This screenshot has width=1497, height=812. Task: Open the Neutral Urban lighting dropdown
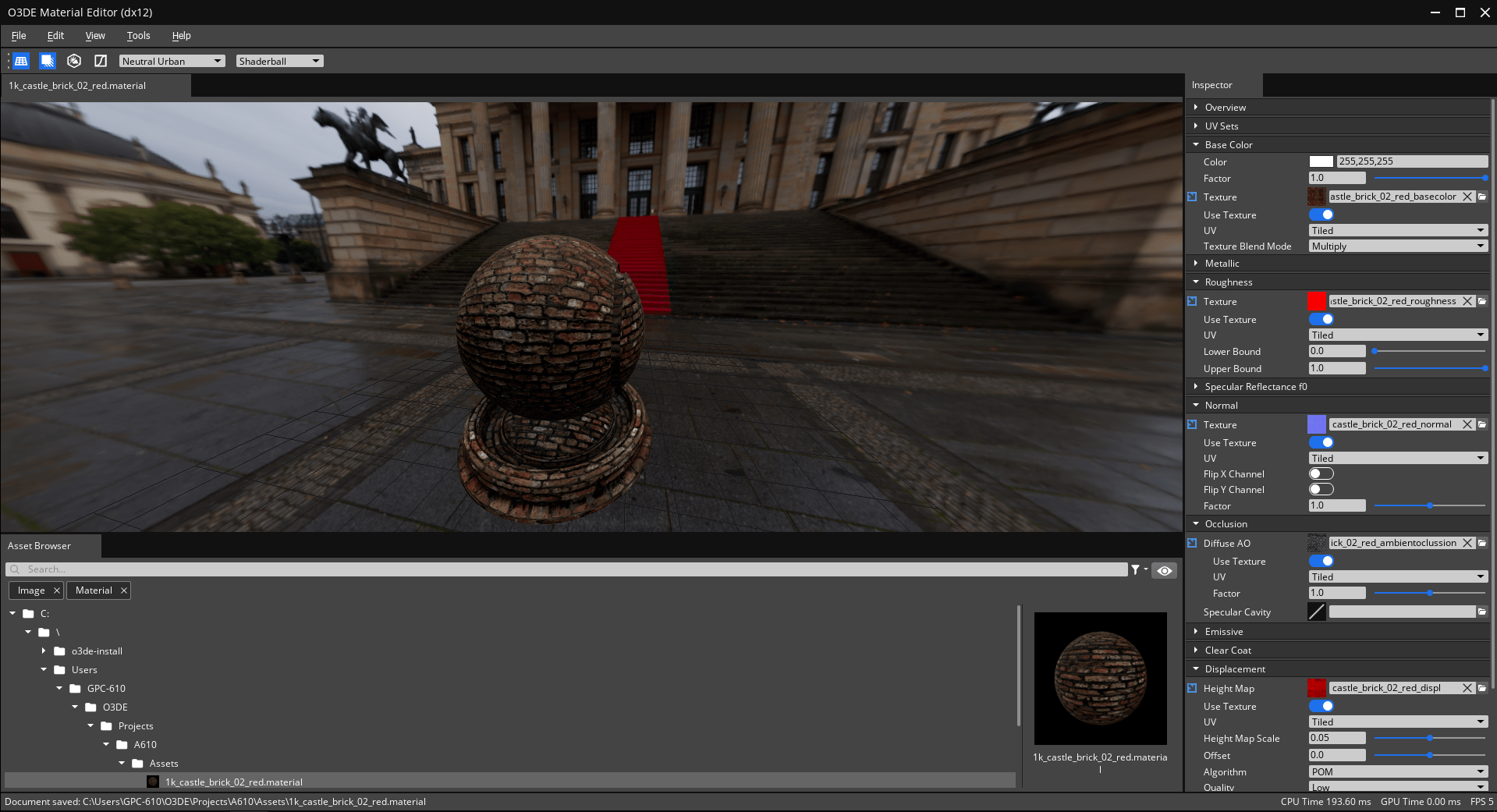[x=171, y=61]
